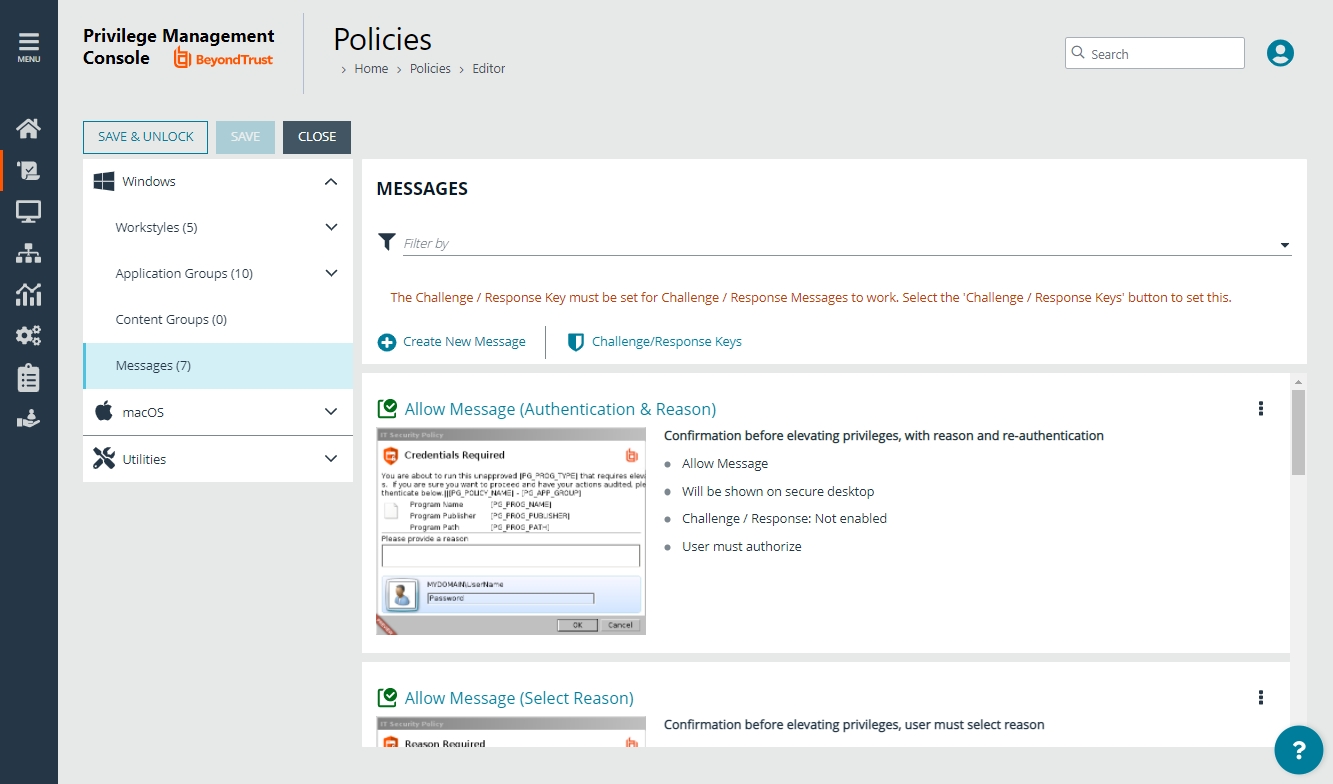
Task: Open the sidebar analytics chart icon
Action: 28,294
